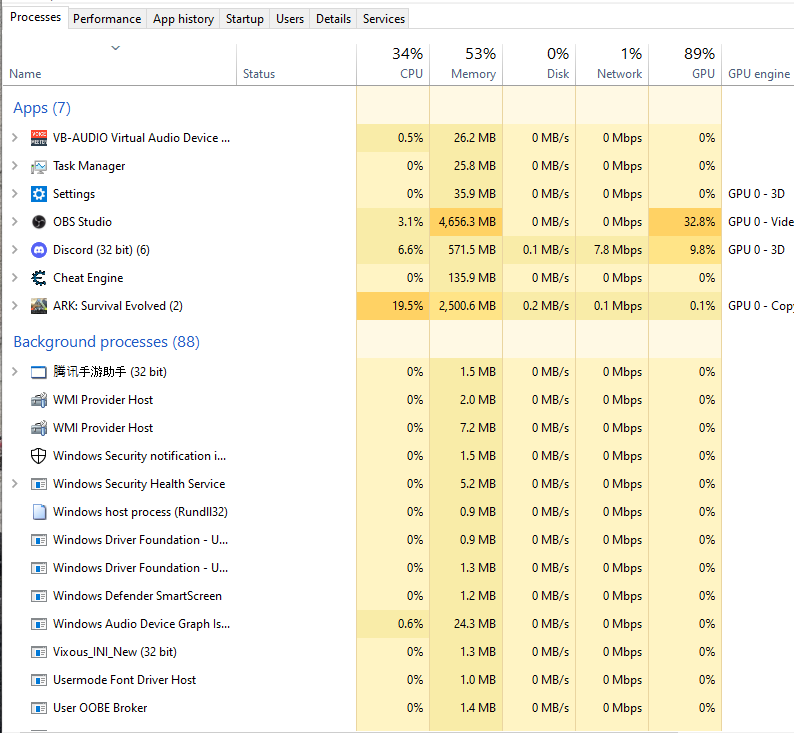
Task: Sort processes by Memory usage
Action: click(x=466, y=65)
